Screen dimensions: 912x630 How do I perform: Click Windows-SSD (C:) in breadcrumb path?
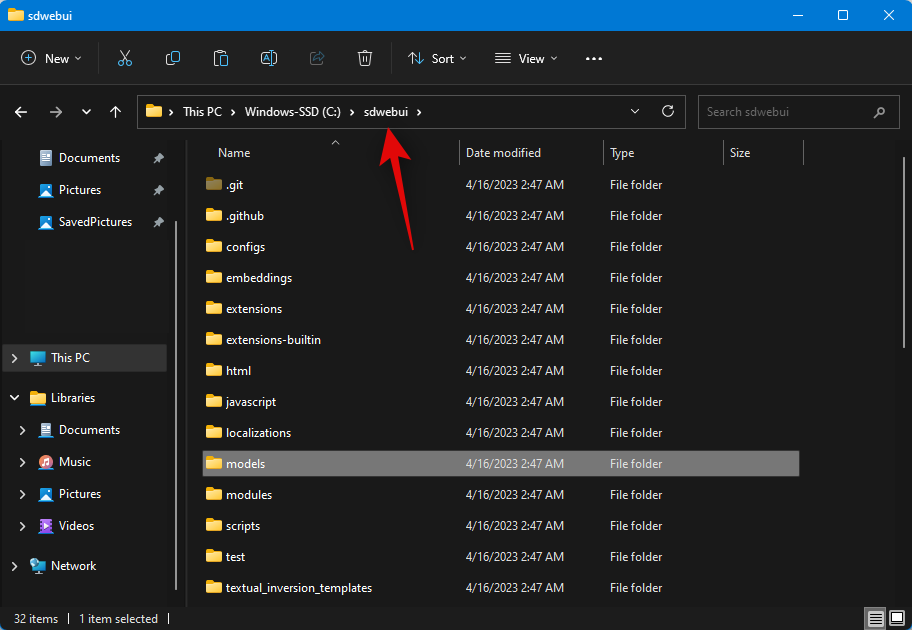pyautogui.click(x=293, y=112)
